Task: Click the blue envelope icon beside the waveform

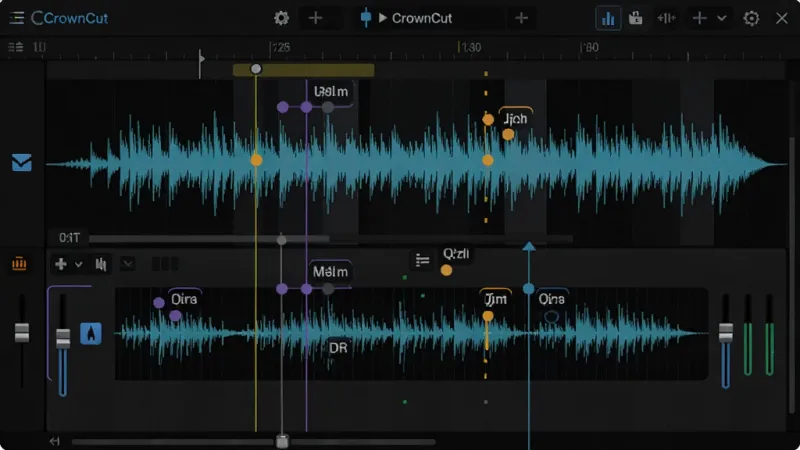Action: [x=22, y=163]
